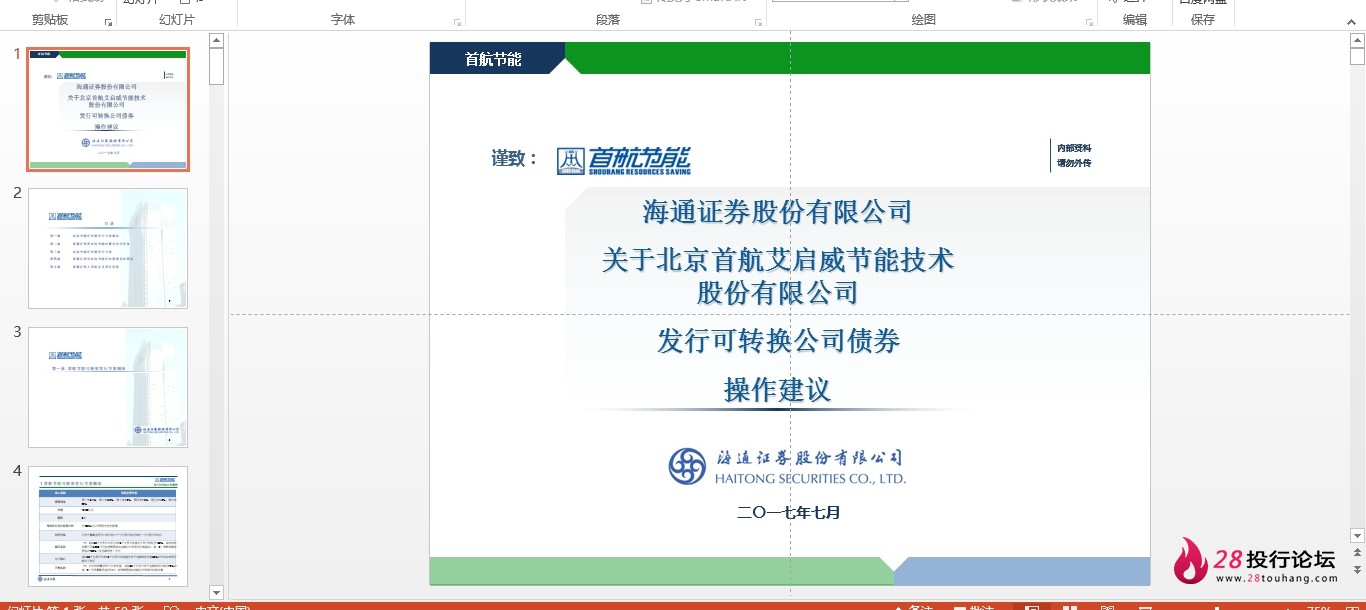
Task: Select 股份有限公司 second title line
Action: click(778, 293)
